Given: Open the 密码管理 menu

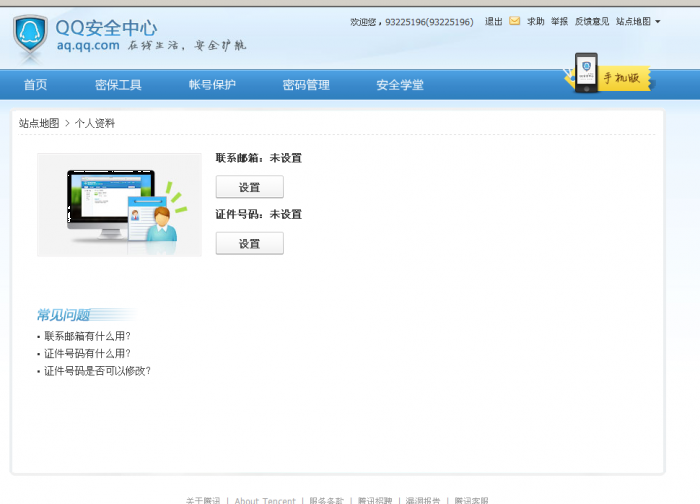Looking at the screenshot, I should (x=306, y=84).
